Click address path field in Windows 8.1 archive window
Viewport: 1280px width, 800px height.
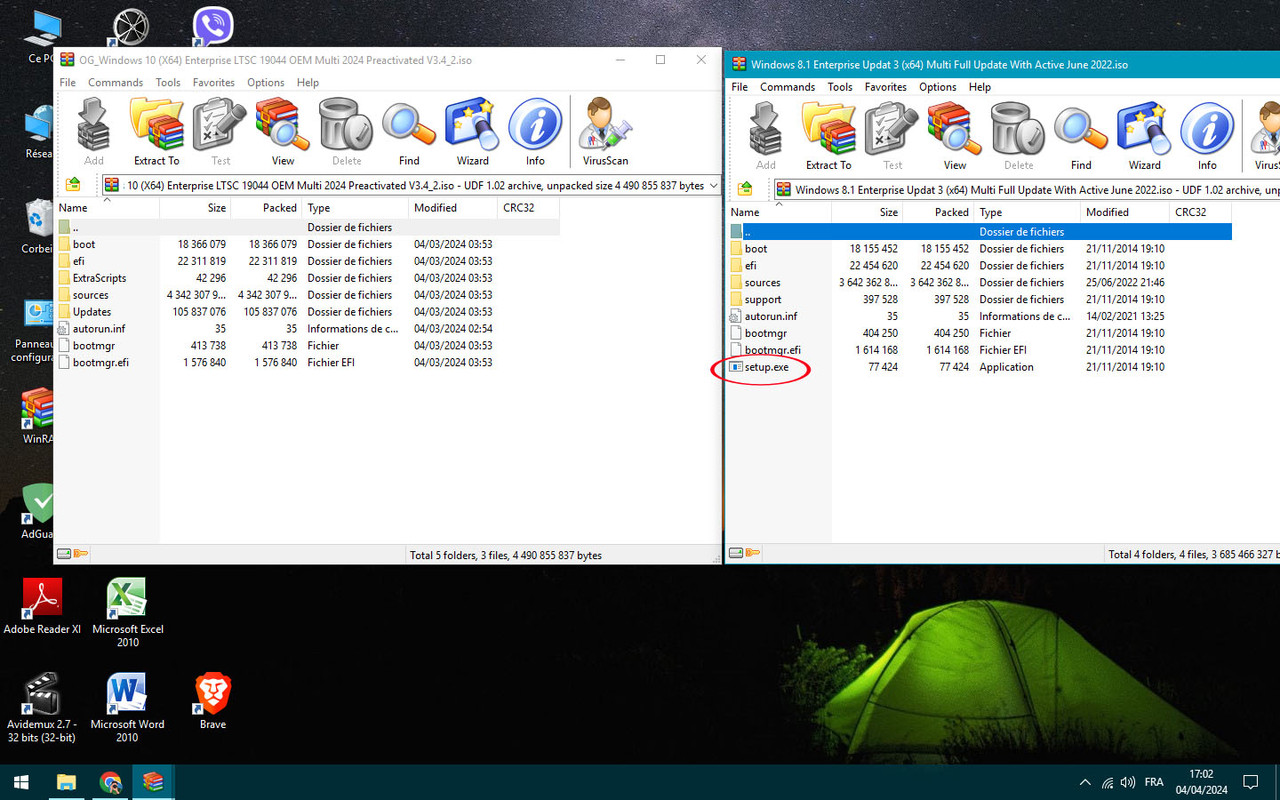(x=1026, y=189)
